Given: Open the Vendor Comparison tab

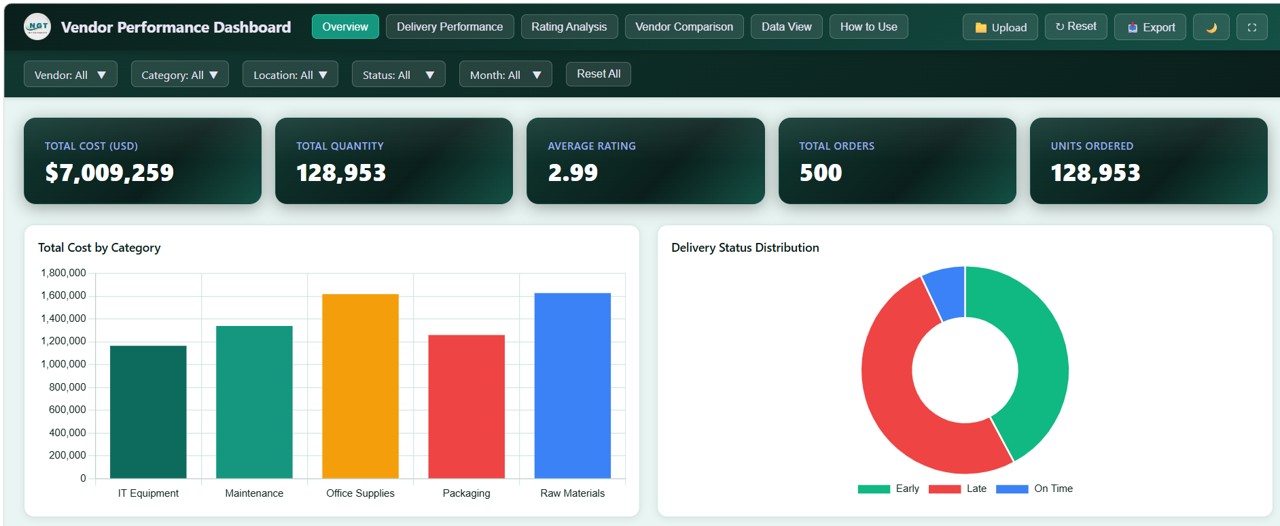Looking at the screenshot, I should coord(685,27).
